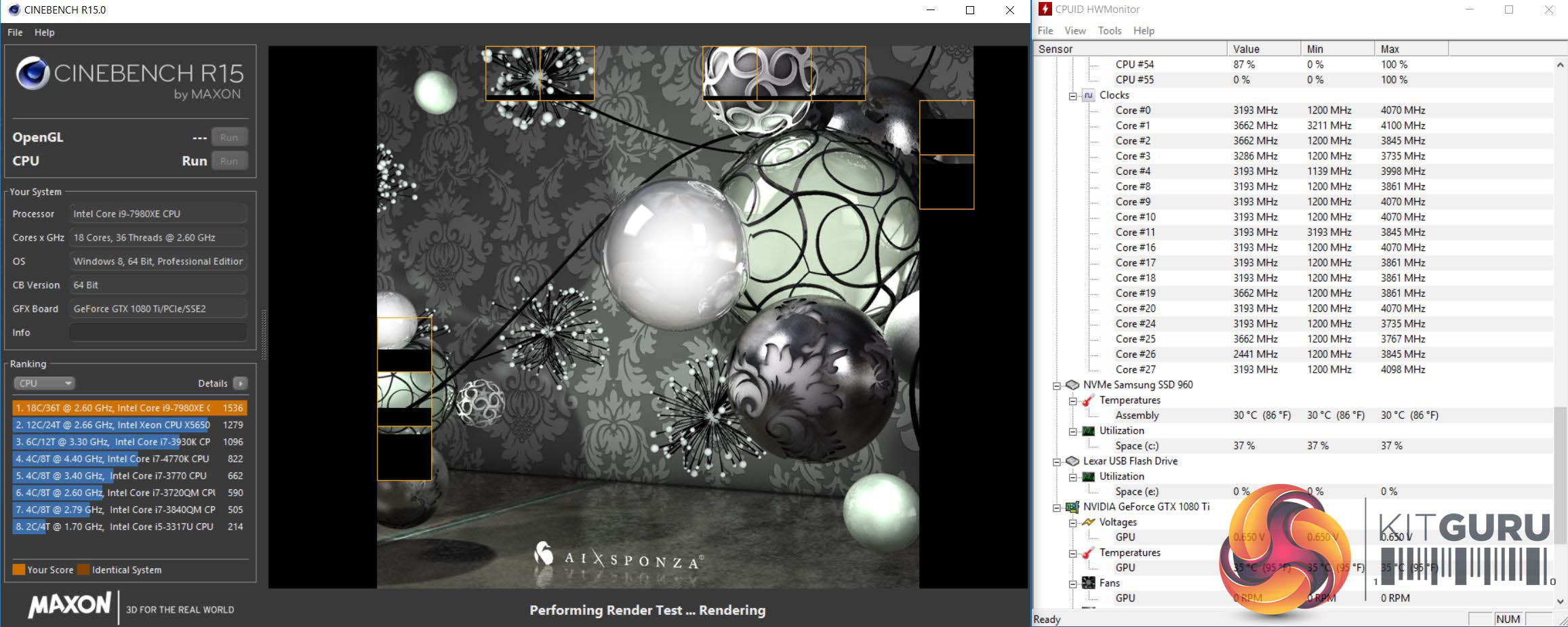Viewport: 1568px width, 627px height.
Task: Open the Help menu in HWMonitor
Action: tap(1144, 31)
